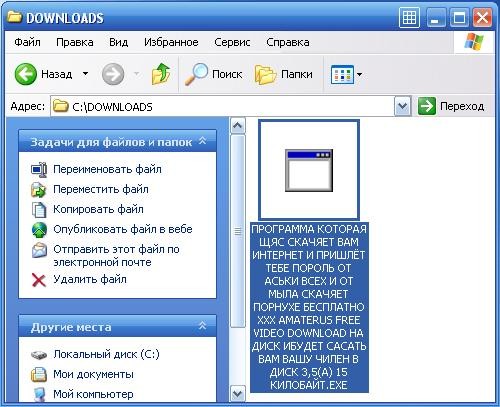The height and width of the screenshot is (407, 500).
Task: Click the Мой компьютер icon
Action: (x=40, y=394)
